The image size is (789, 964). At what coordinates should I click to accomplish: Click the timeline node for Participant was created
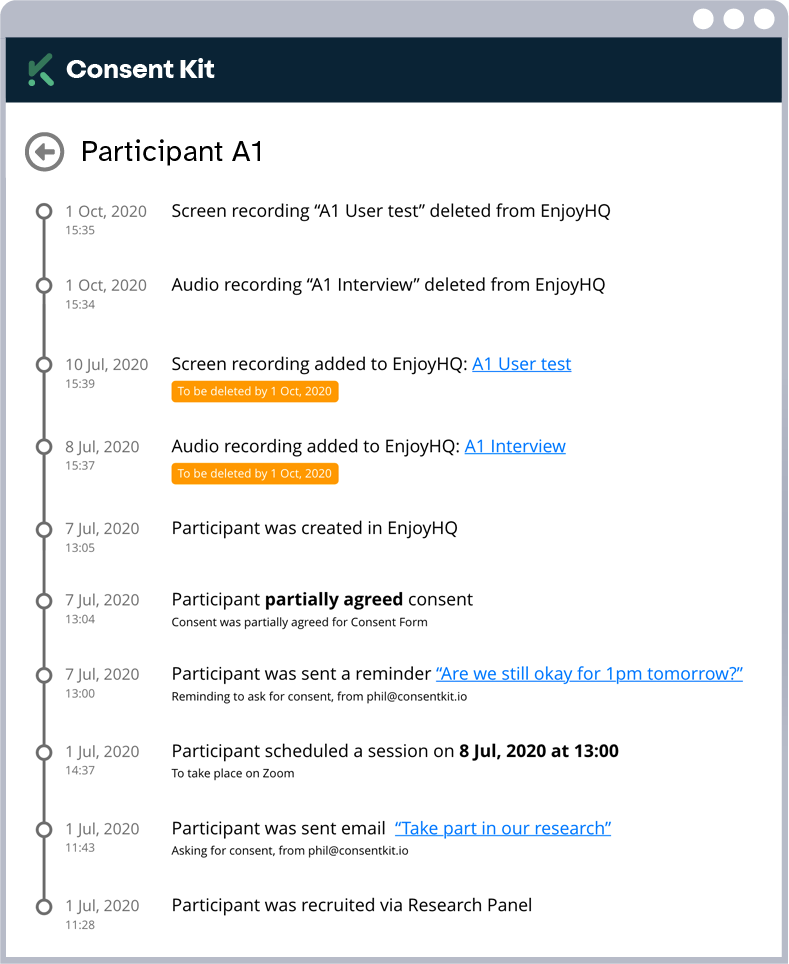coord(43,529)
